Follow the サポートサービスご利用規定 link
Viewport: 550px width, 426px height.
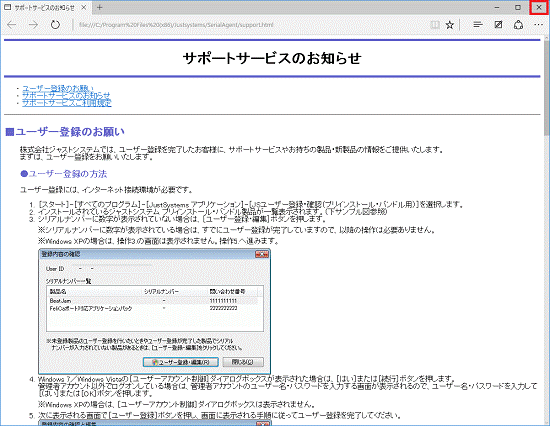tap(67, 102)
